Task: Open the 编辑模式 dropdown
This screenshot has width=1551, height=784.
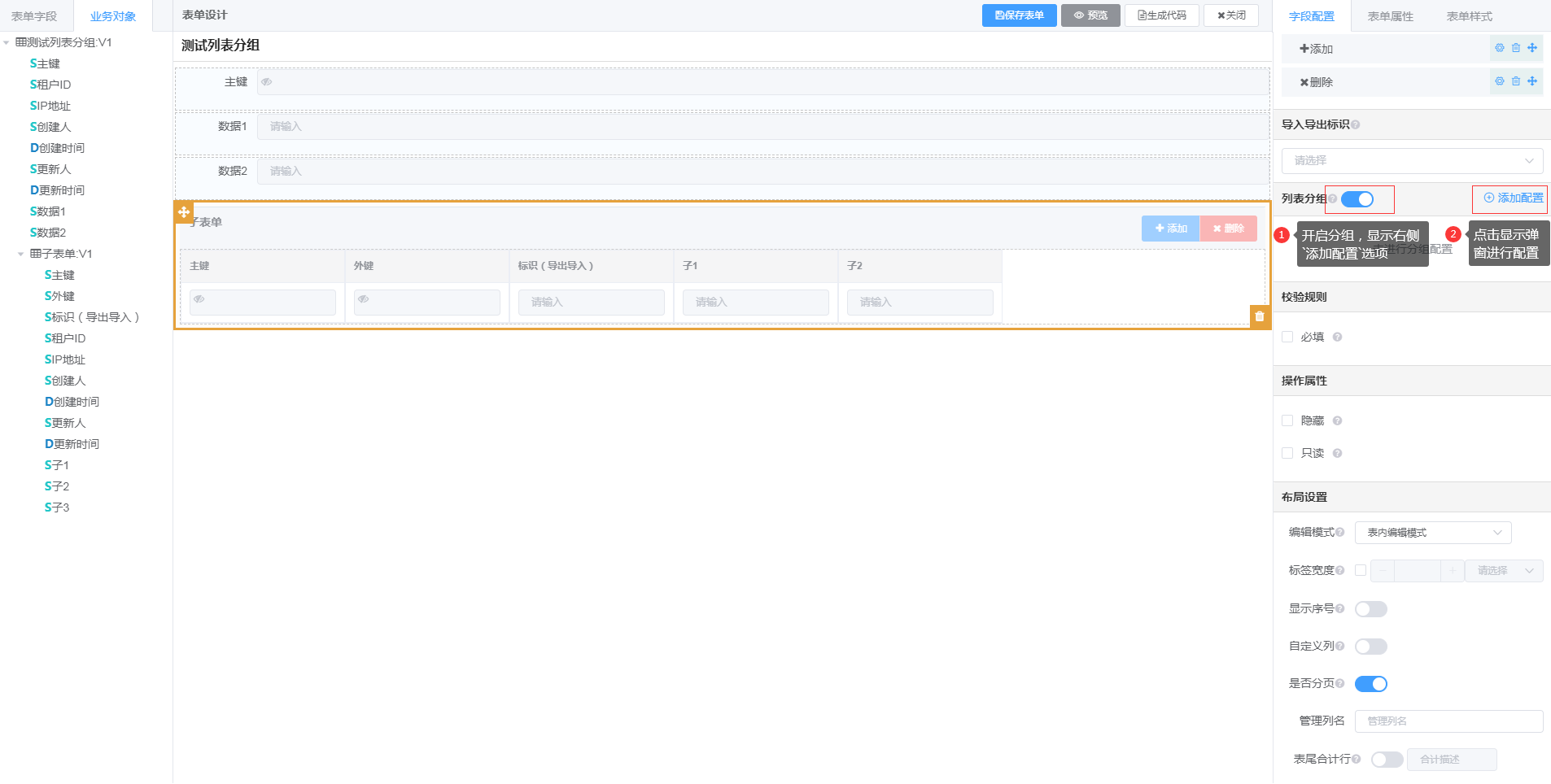Action: pos(1432,533)
